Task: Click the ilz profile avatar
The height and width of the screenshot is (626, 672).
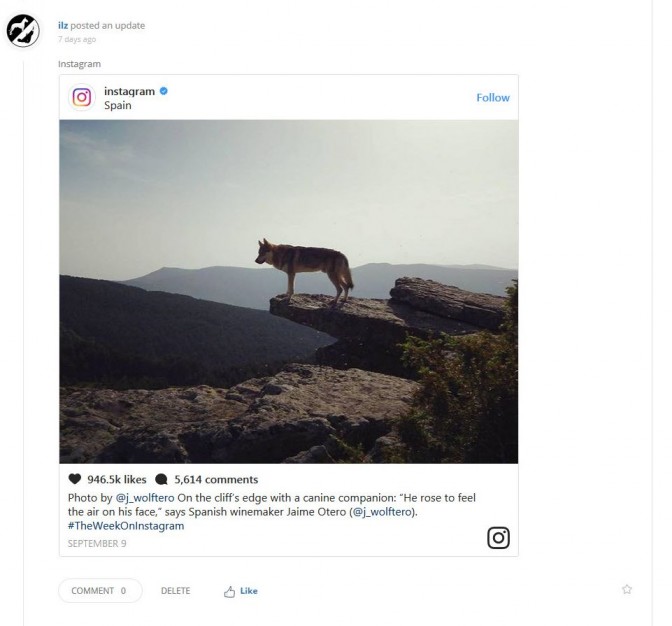Action: [23, 32]
